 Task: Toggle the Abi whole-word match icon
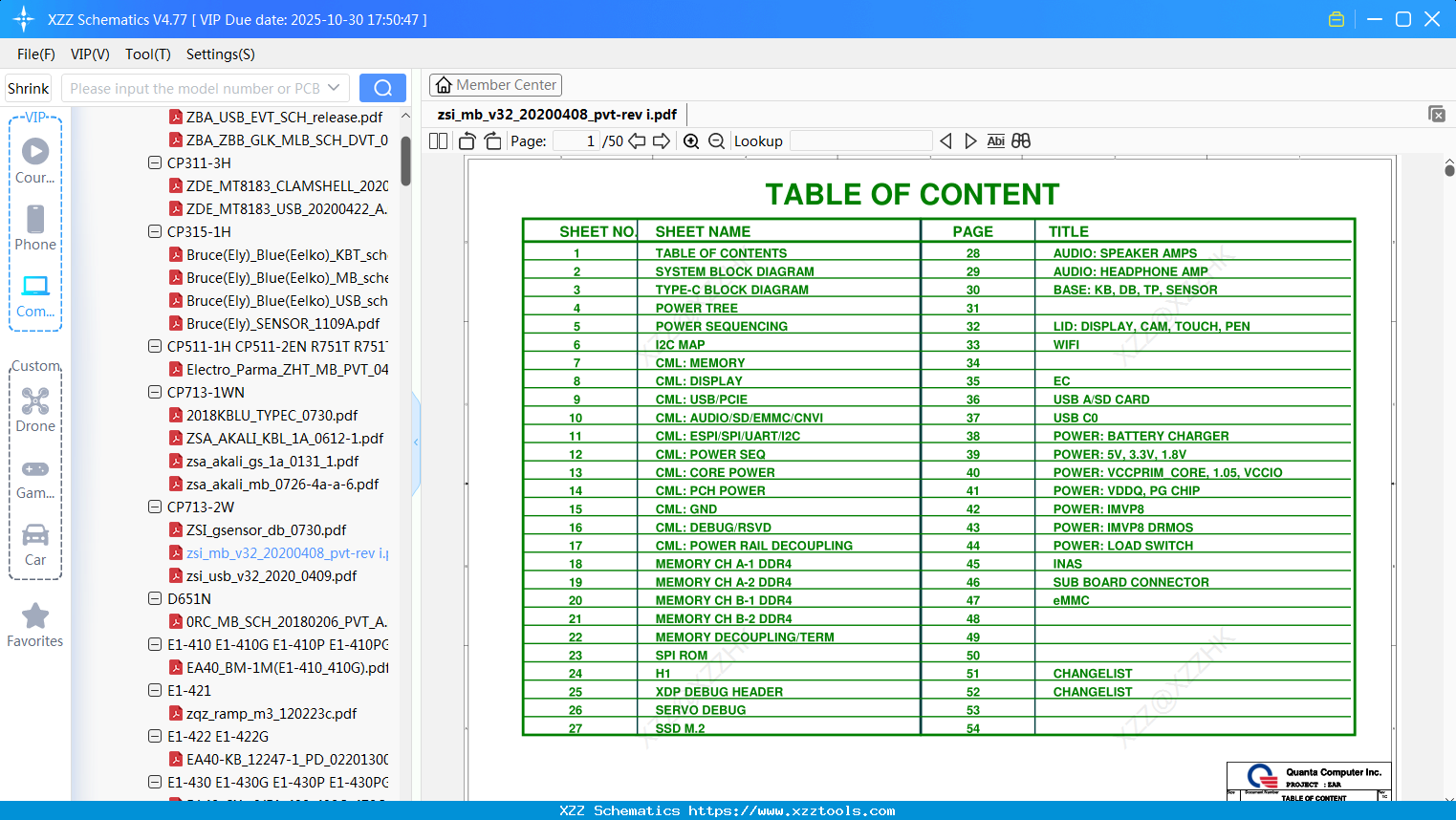[995, 141]
